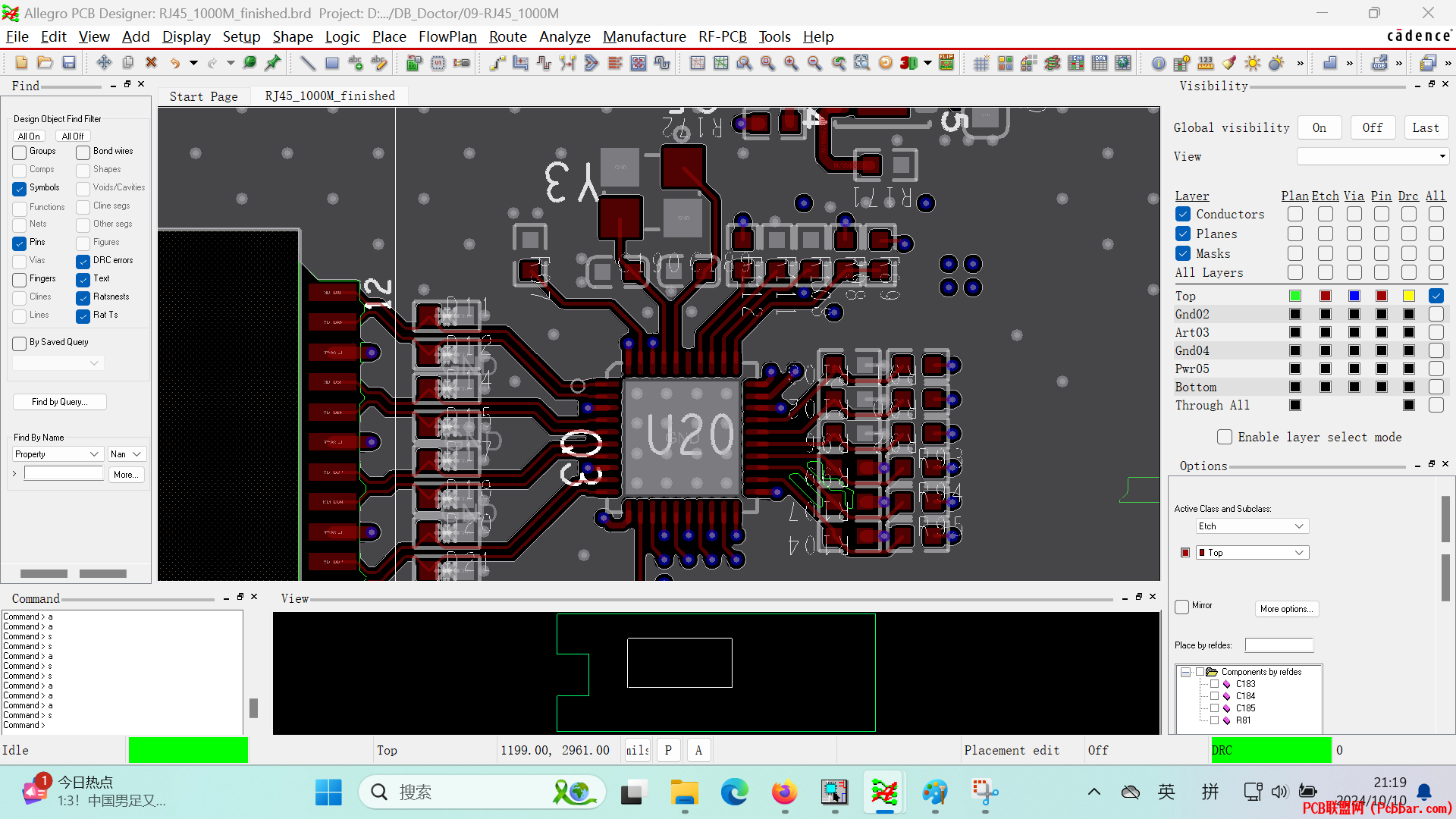Open the View dropdown in Visibility panel

[x=1373, y=156]
